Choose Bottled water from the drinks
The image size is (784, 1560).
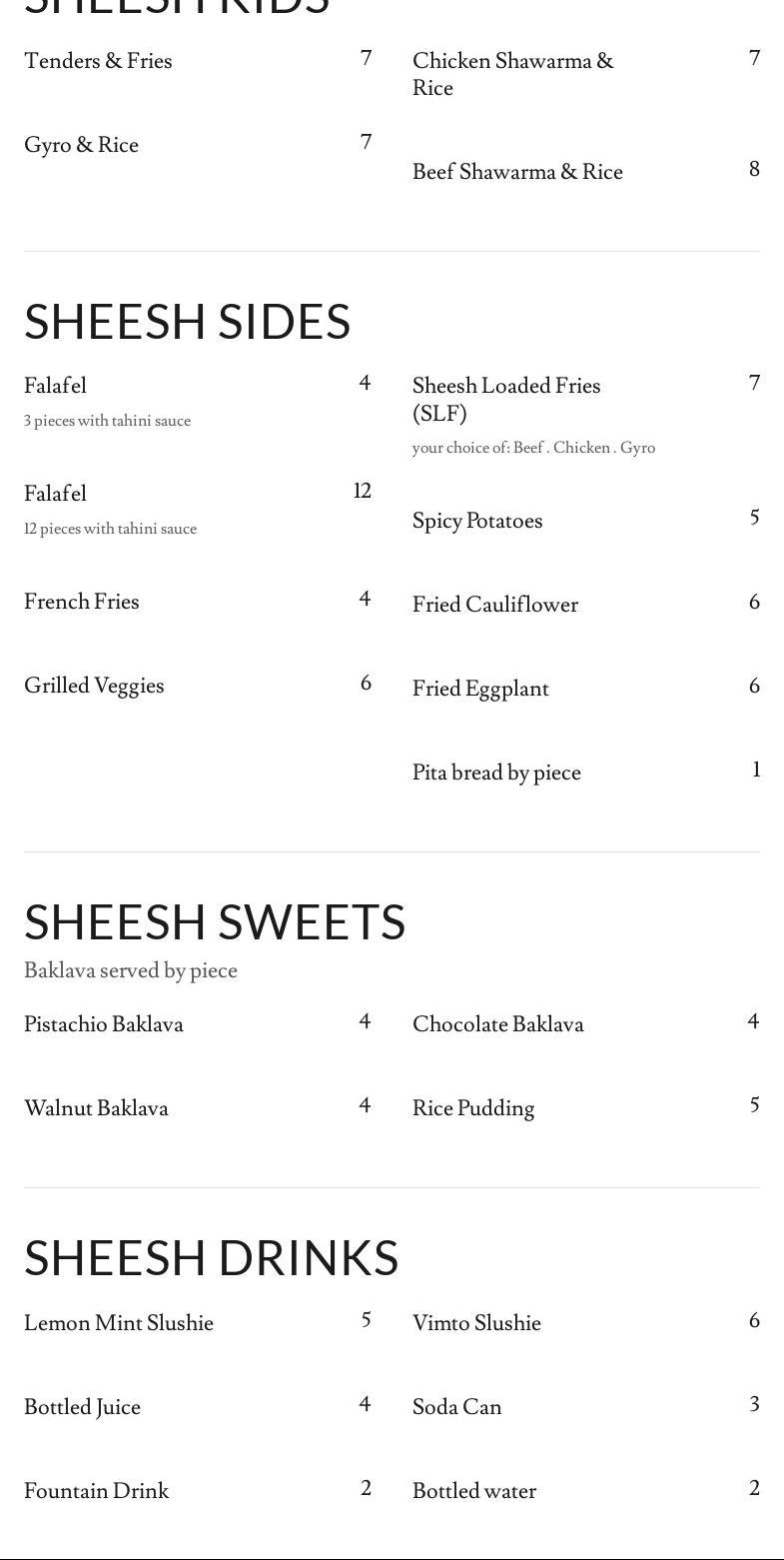474,1491
